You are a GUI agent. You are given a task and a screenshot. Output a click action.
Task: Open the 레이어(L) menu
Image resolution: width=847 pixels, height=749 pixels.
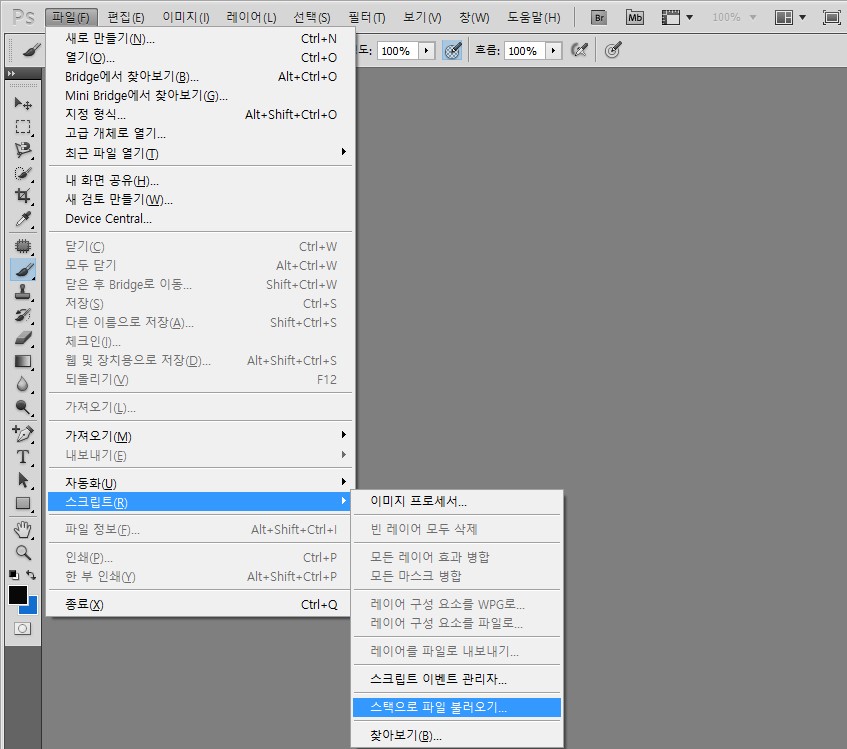point(251,17)
